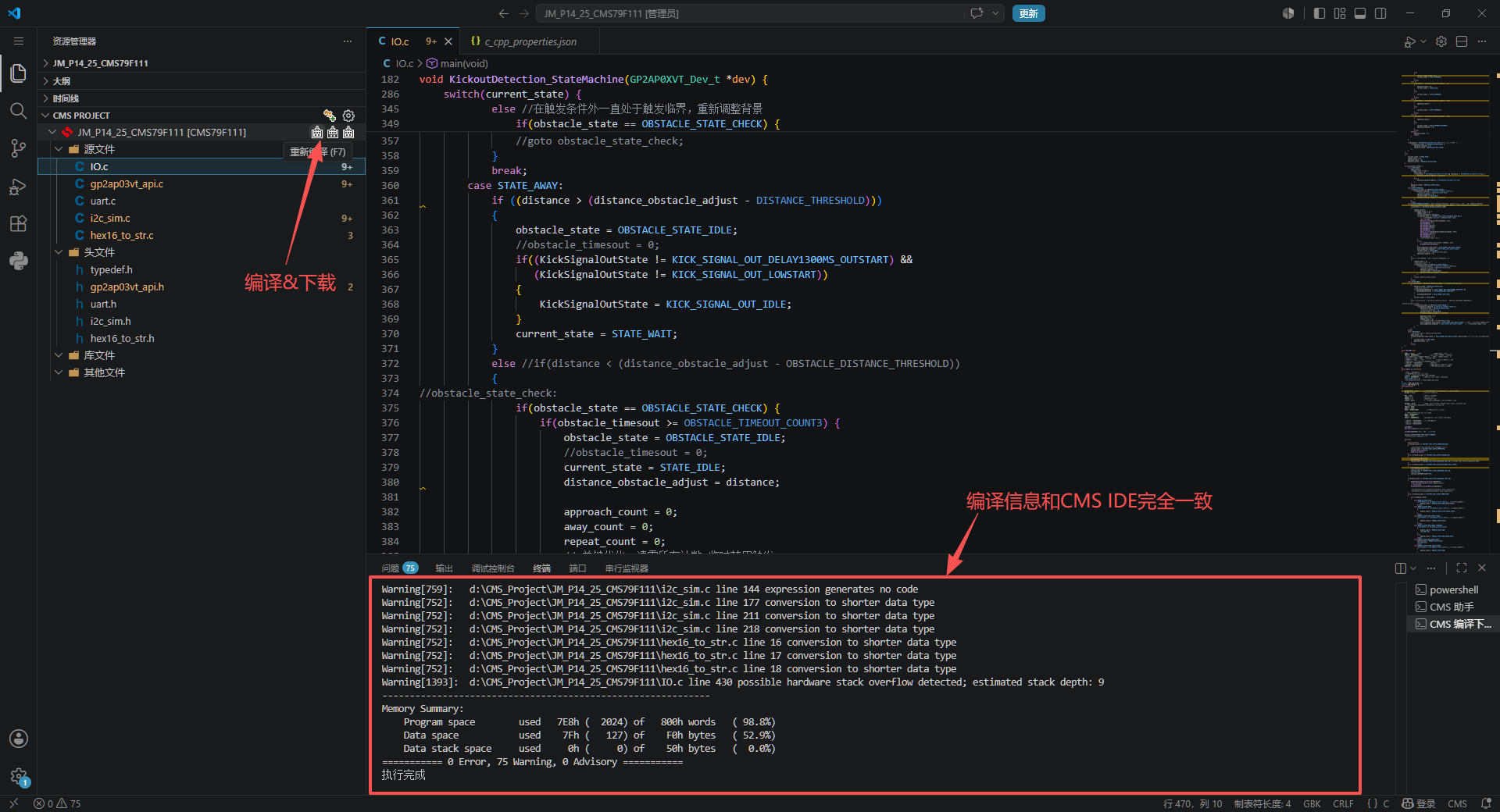The height and width of the screenshot is (812, 1500).
Task: Toggle the secondary side bar
Action: (x=1380, y=13)
